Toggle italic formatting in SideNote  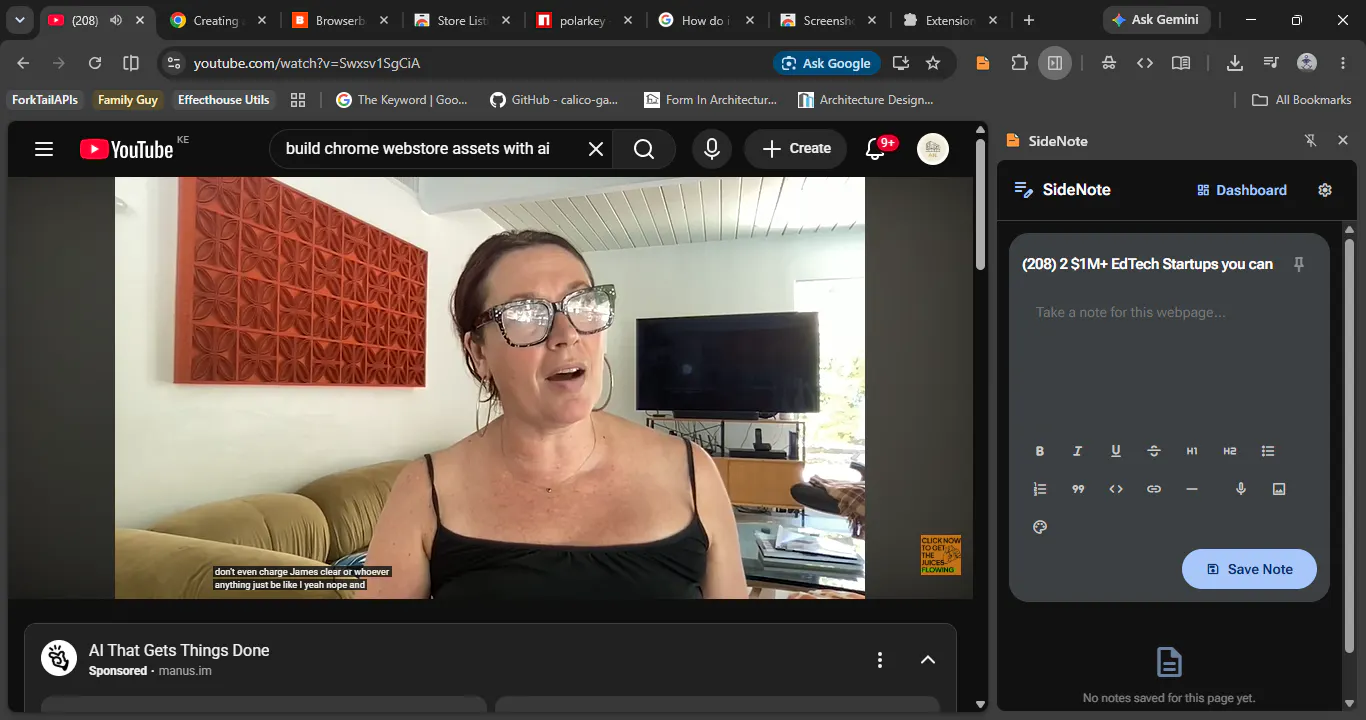click(x=1078, y=451)
